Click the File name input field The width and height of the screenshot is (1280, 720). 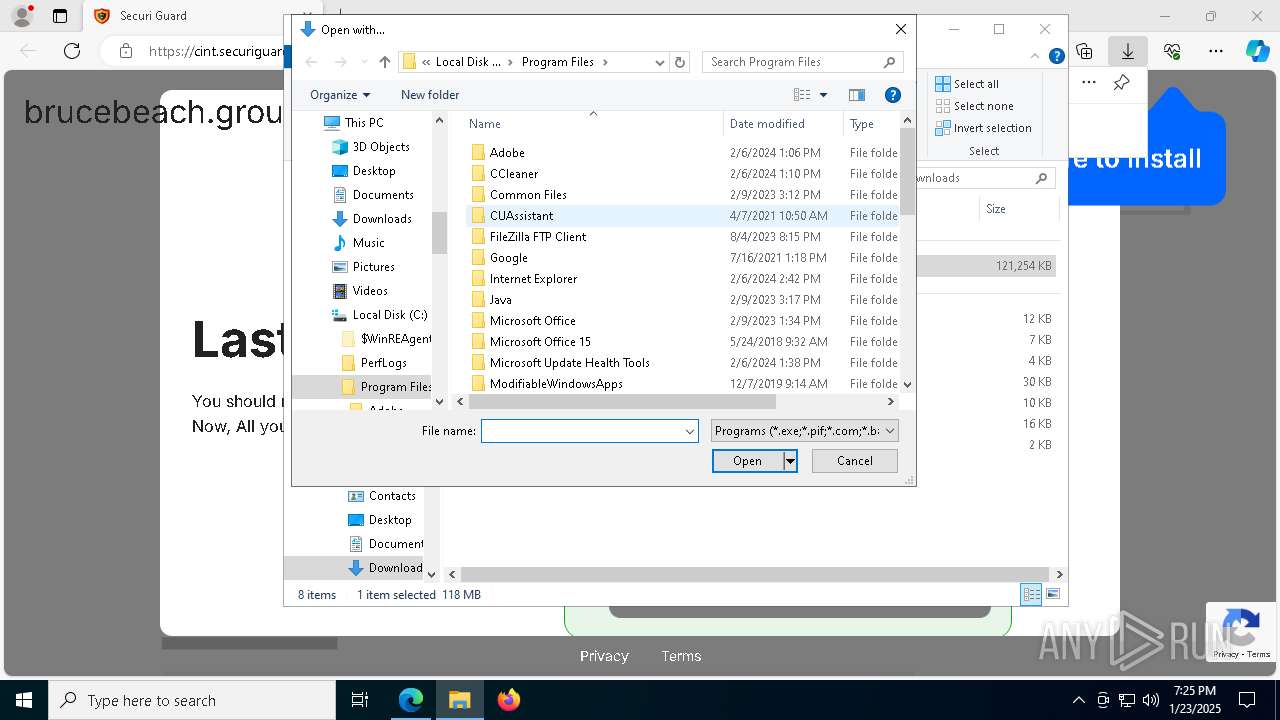click(582, 431)
